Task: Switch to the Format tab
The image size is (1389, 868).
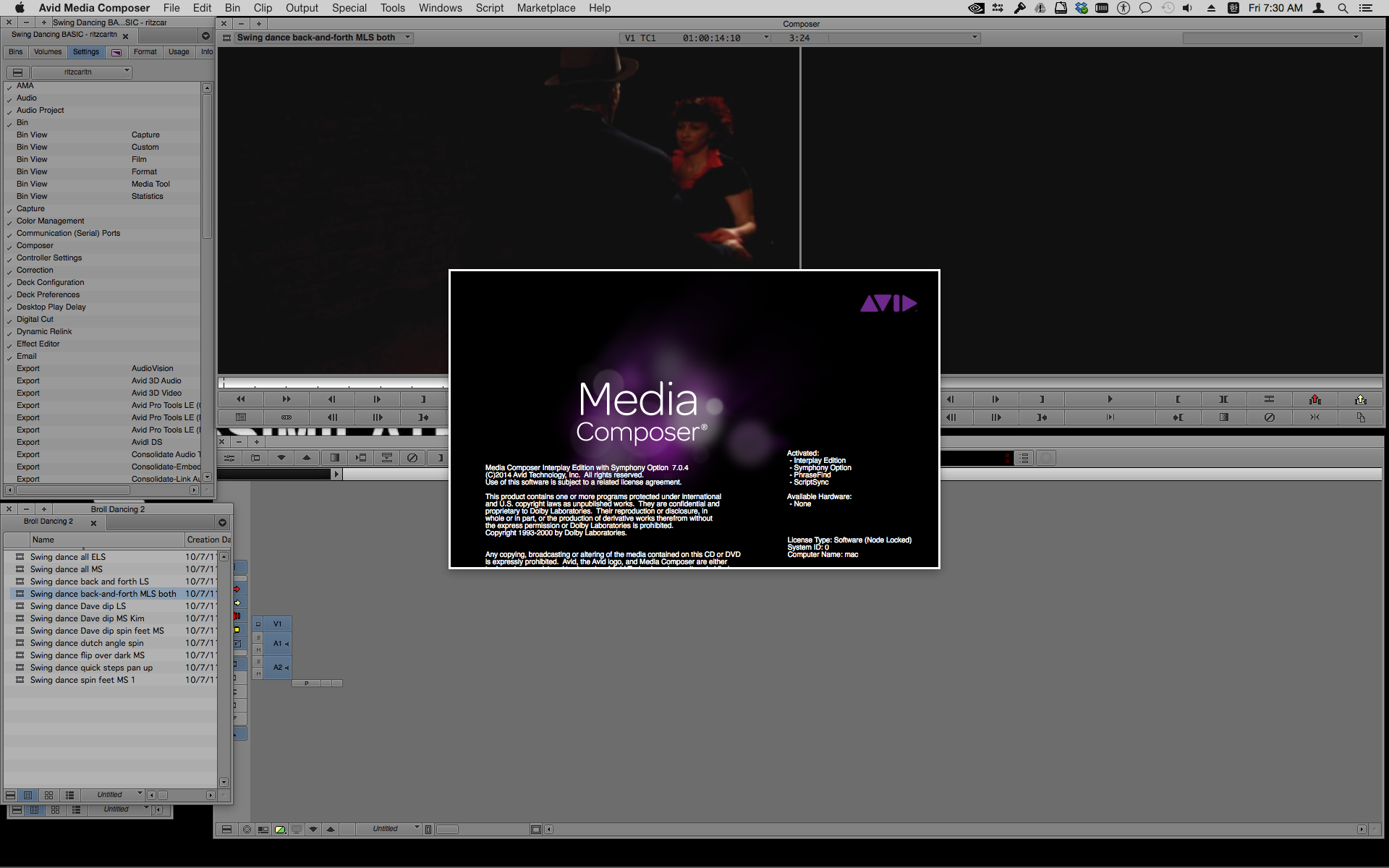Action: 145,52
